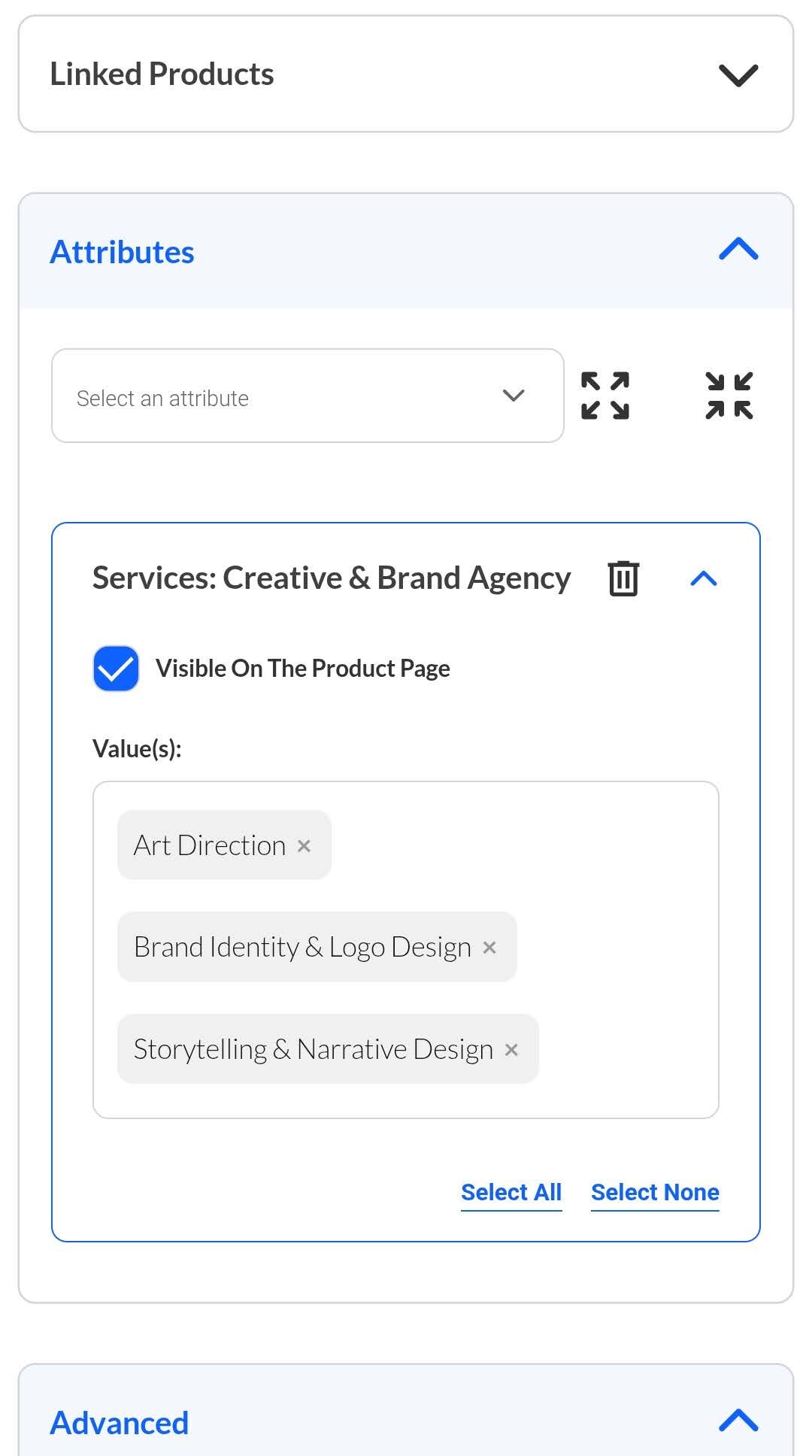The width and height of the screenshot is (812, 1456).
Task: Click the Linked Products heading
Action: pos(162,74)
